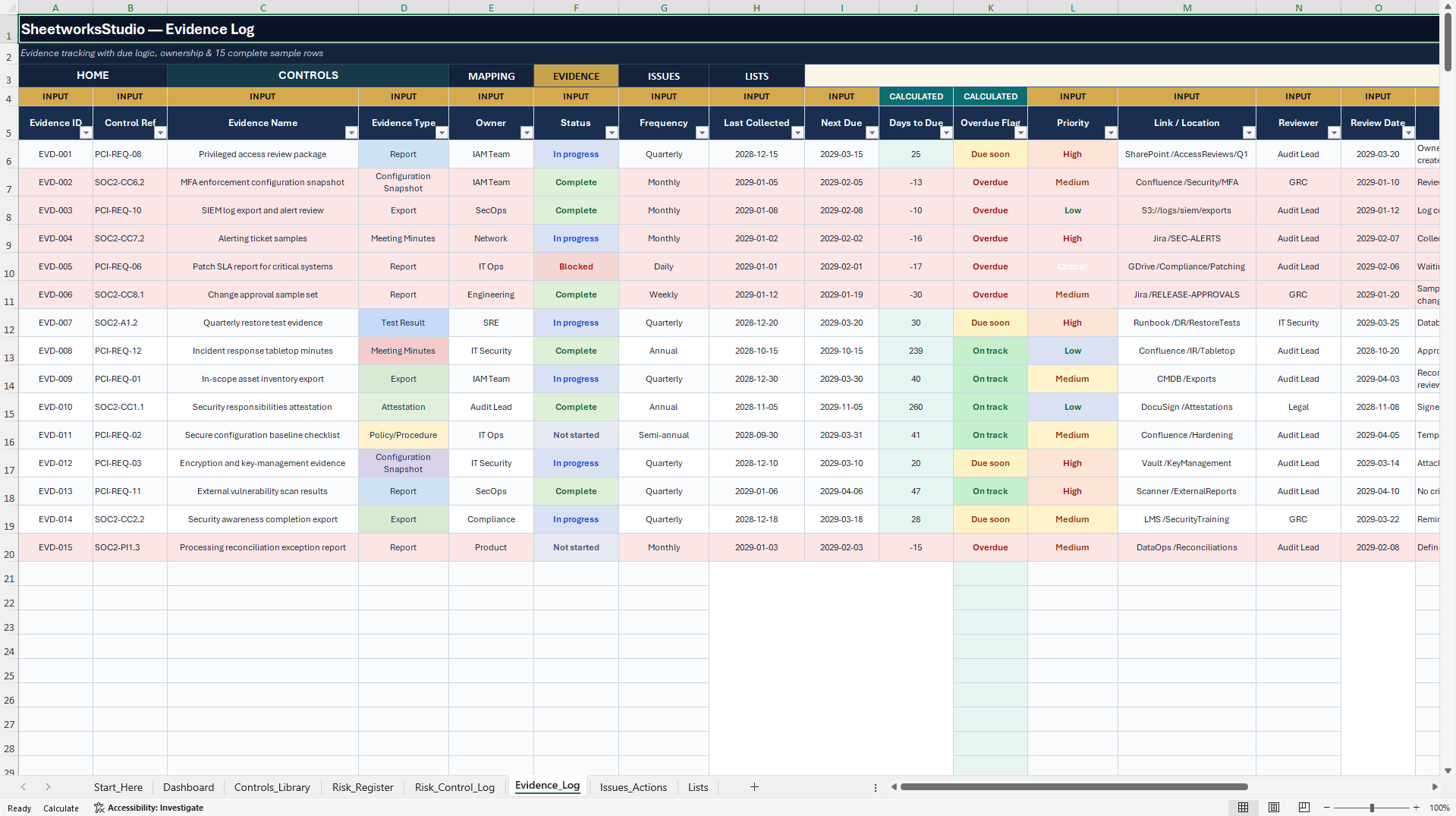Click the vertical scrollbar thumb

coord(1448,43)
